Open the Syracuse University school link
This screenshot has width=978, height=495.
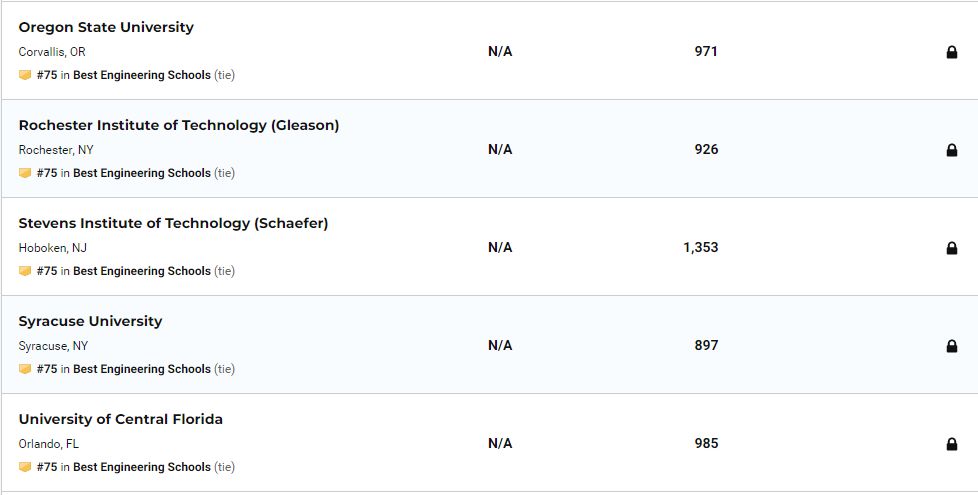(90, 321)
